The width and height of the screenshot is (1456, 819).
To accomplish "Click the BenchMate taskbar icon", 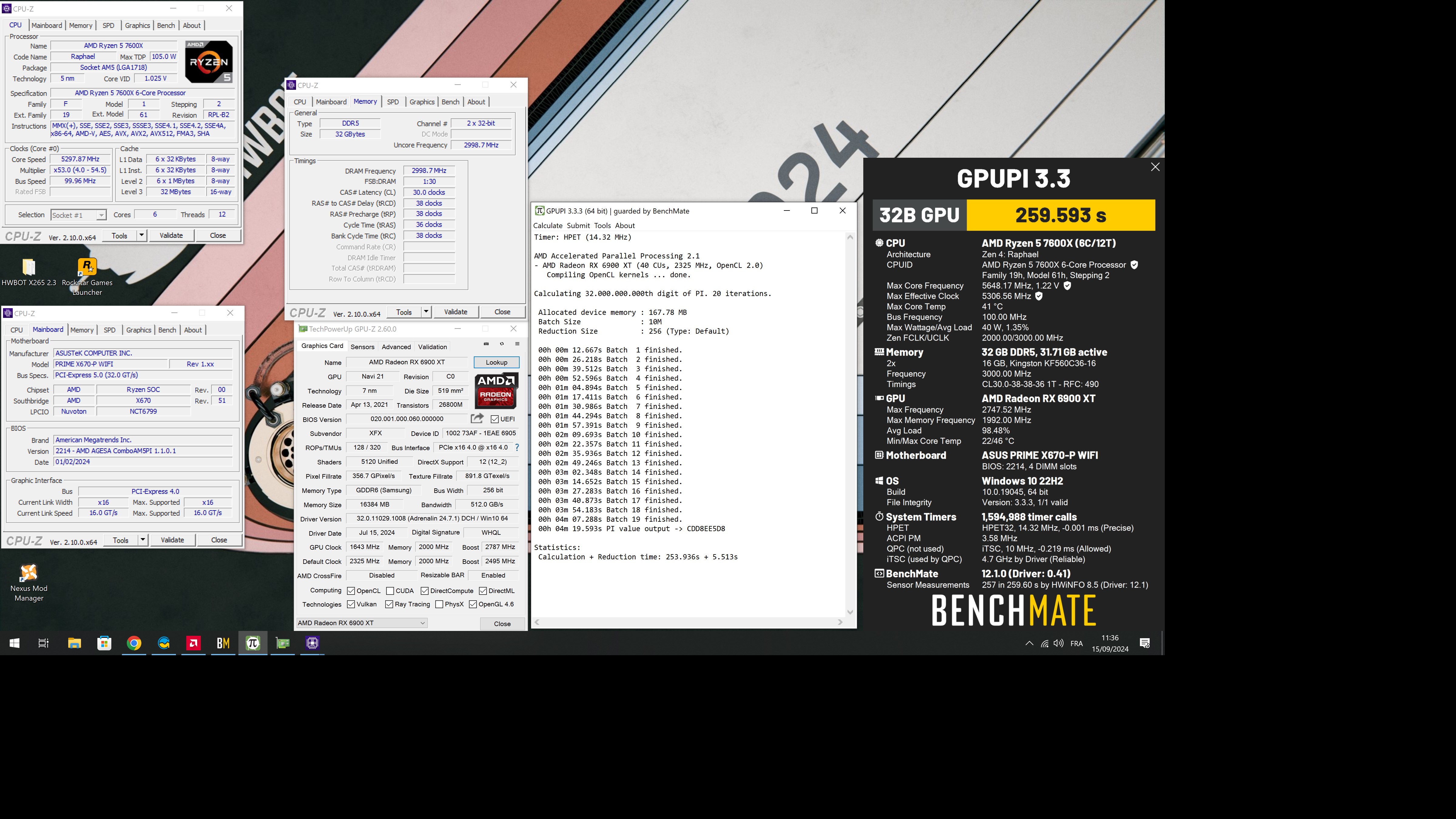I will (x=223, y=643).
